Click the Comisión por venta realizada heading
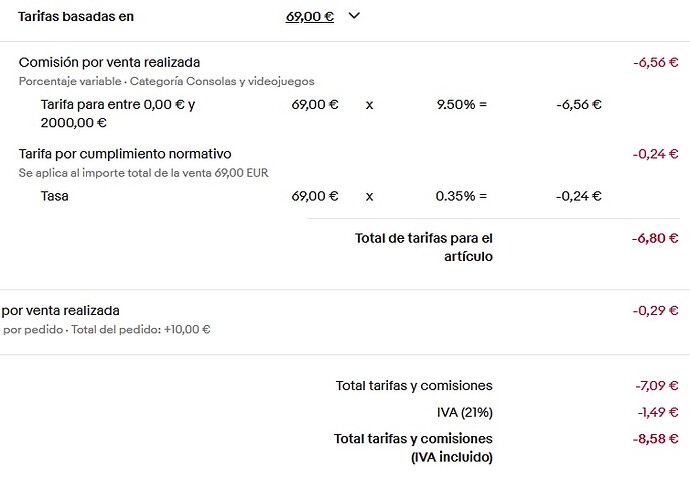Image resolution: width=690 pixels, height=479 pixels. point(109,63)
